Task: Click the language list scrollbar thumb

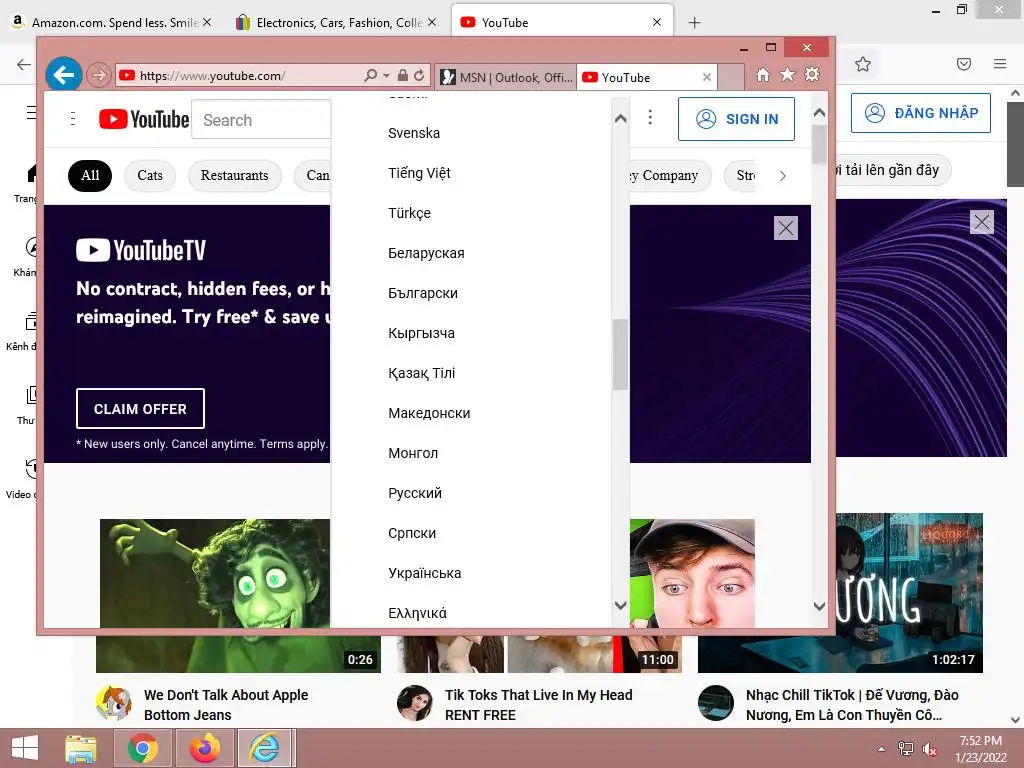Action: [620, 355]
